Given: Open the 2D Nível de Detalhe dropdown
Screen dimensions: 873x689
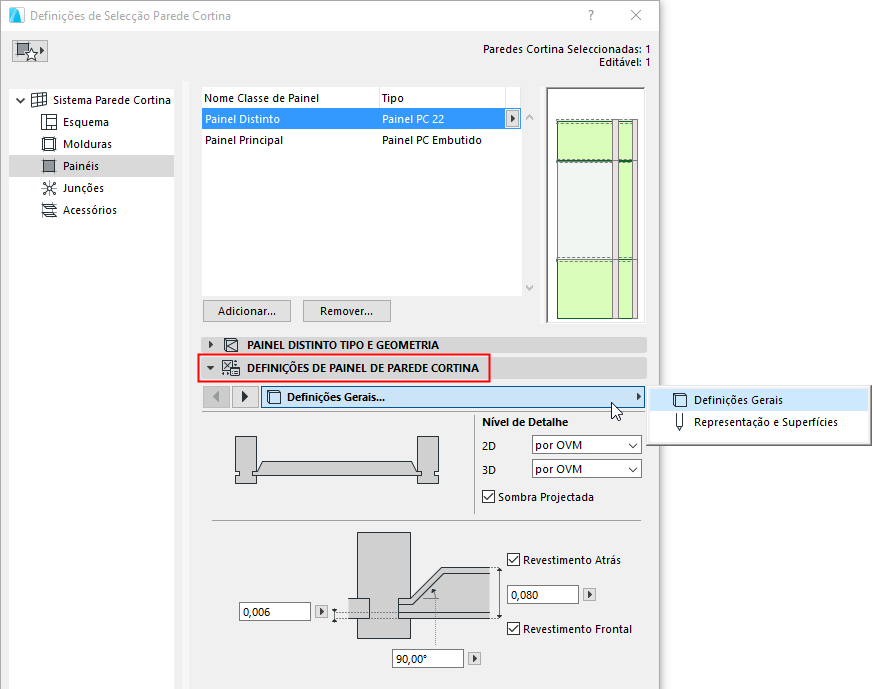Looking at the screenshot, I should pos(586,445).
